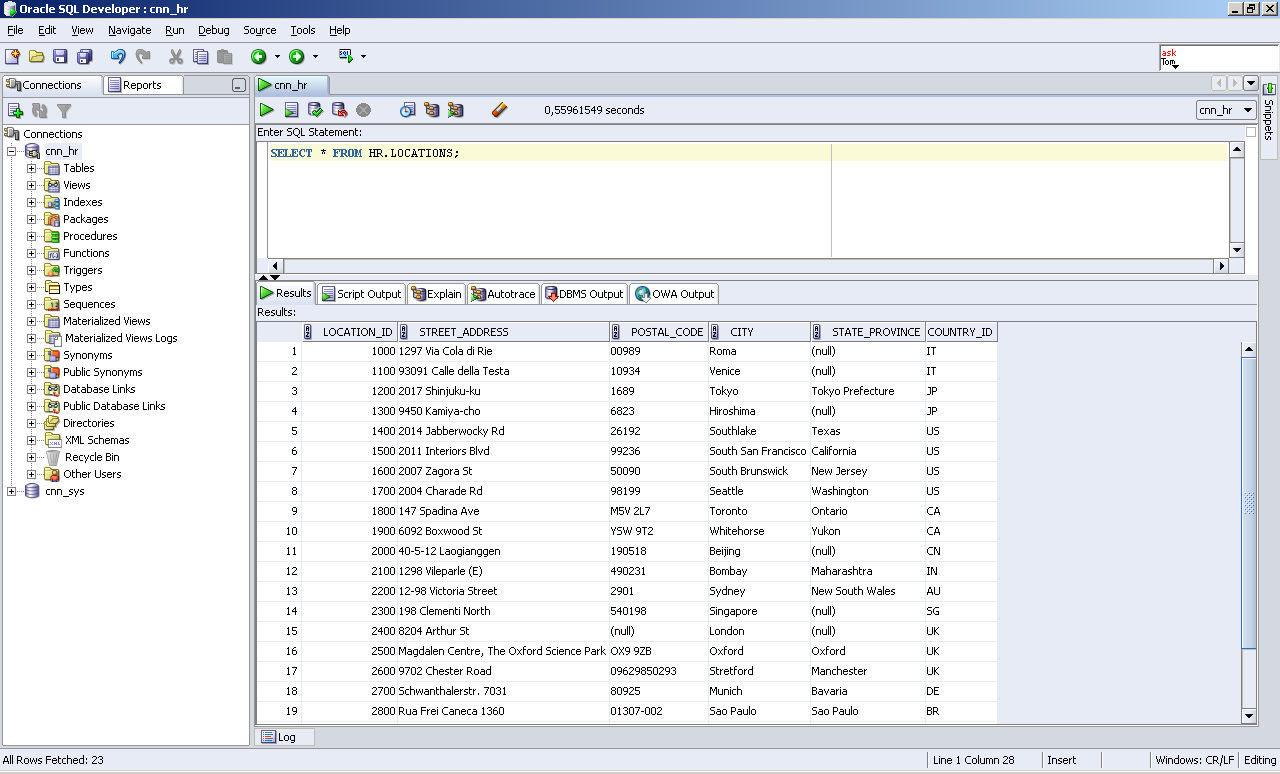
Task: Expand the cnn_sys connection node
Action: [x=11, y=491]
